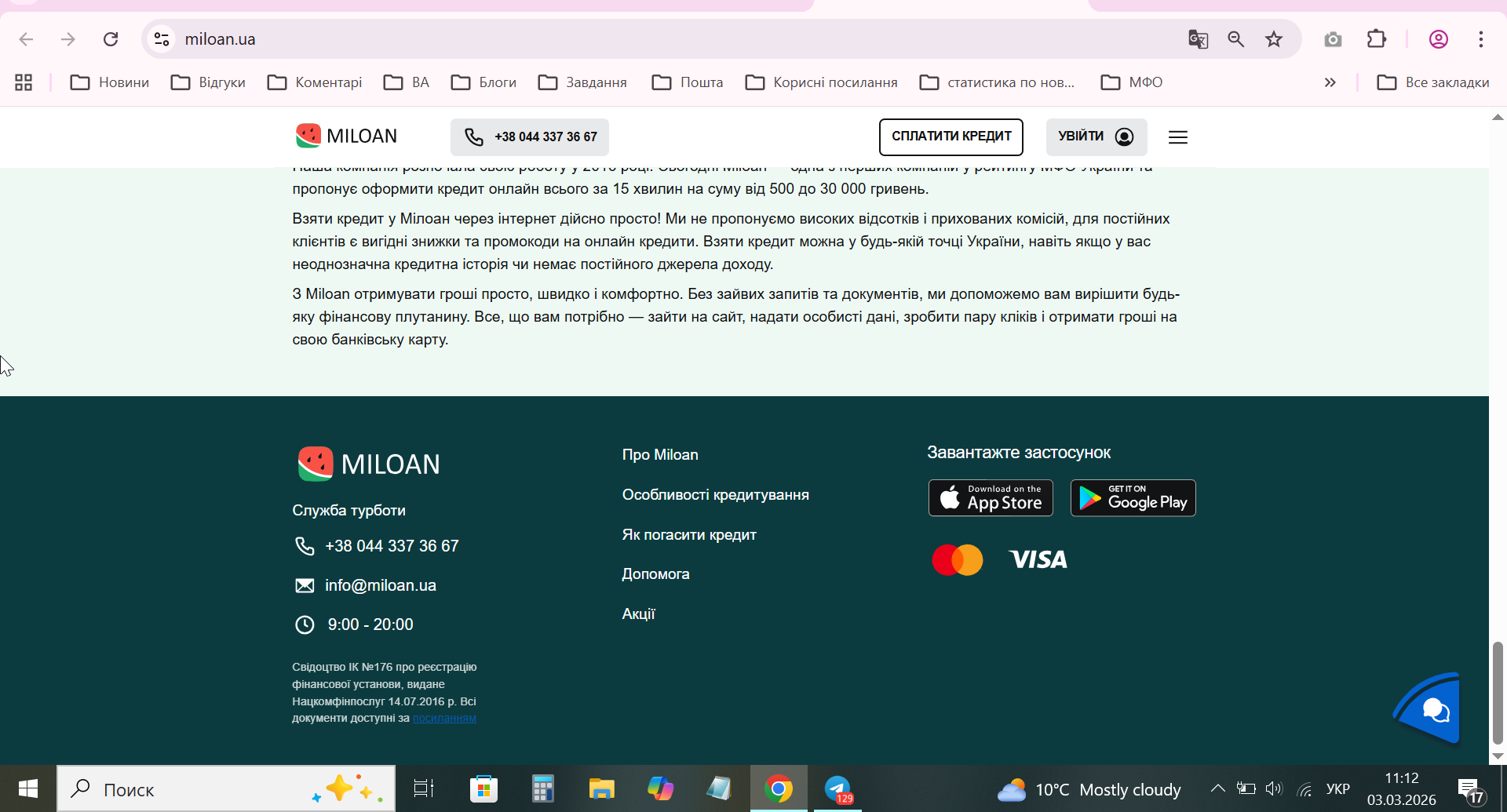
Task: Click the scrollbar down arrow
Action: point(1498,756)
